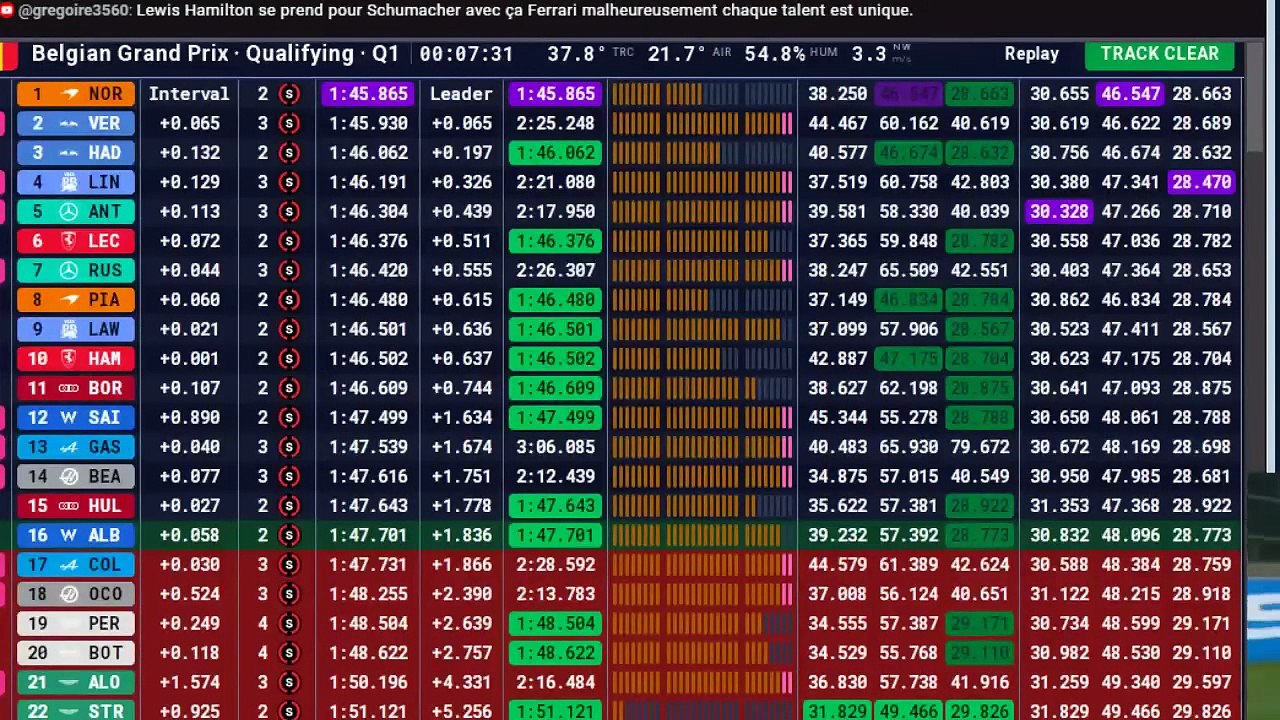The height and width of the screenshot is (720, 1280).
Task: Select the Sauber team icon for HUL
Action: pyautogui.click(x=69, y=506)
